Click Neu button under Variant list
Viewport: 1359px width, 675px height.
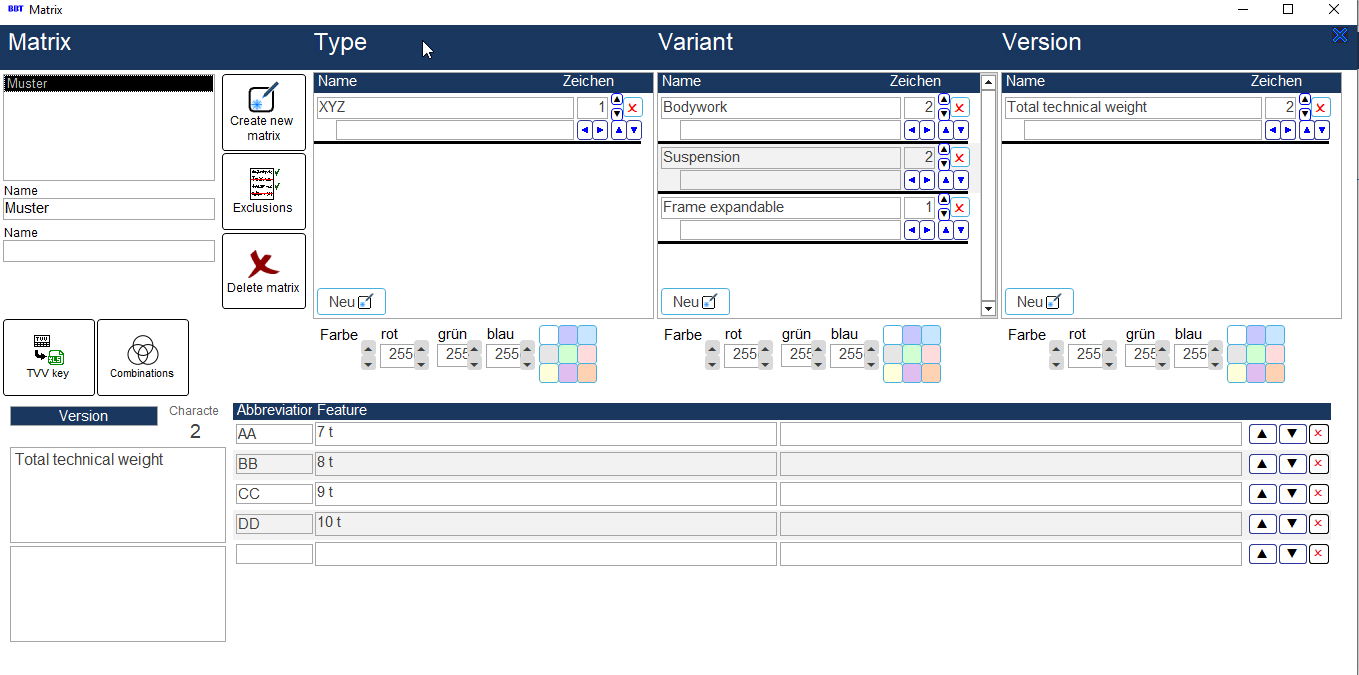[695, 302]
